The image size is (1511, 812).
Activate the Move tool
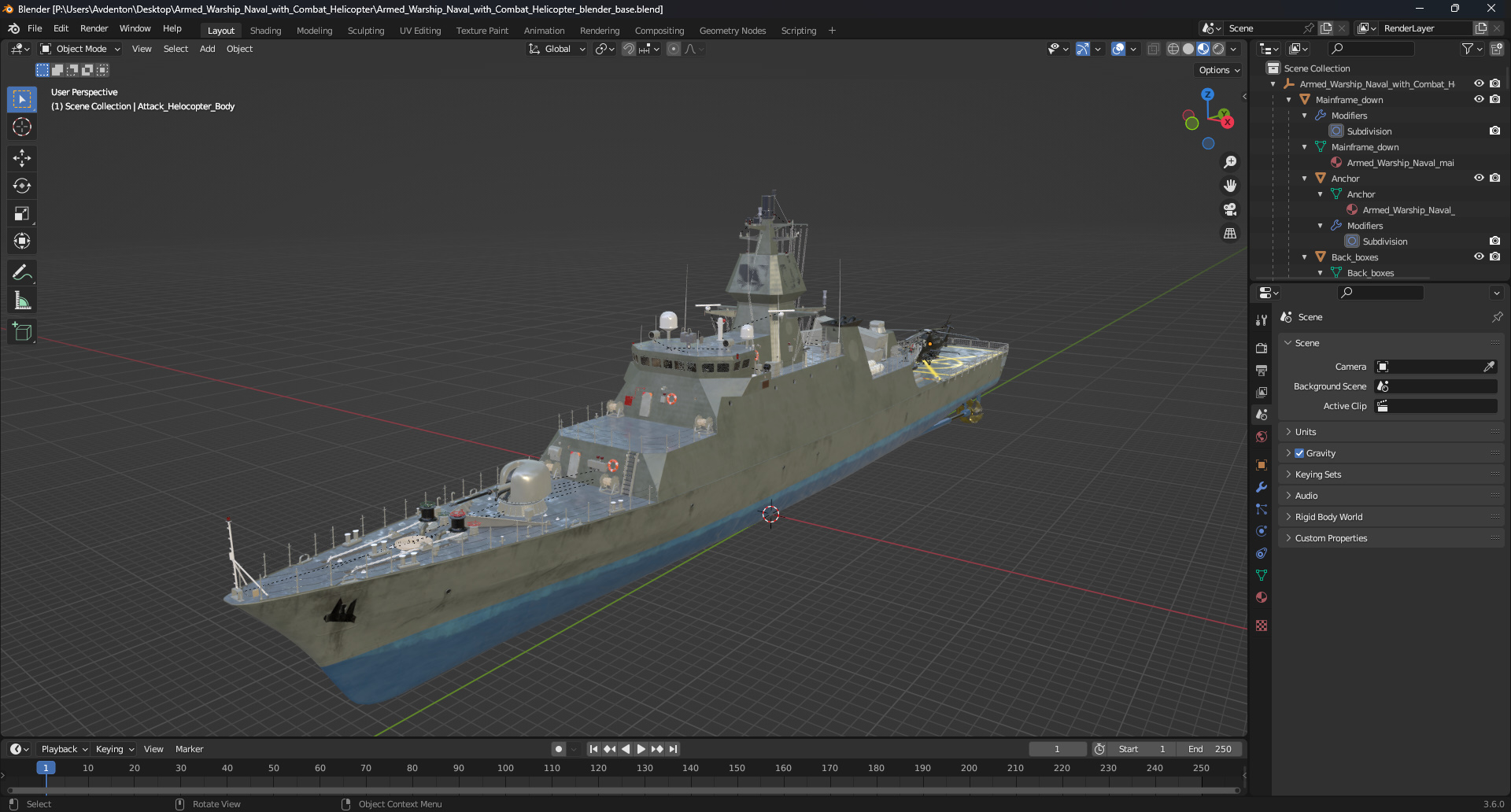point(22,158)
